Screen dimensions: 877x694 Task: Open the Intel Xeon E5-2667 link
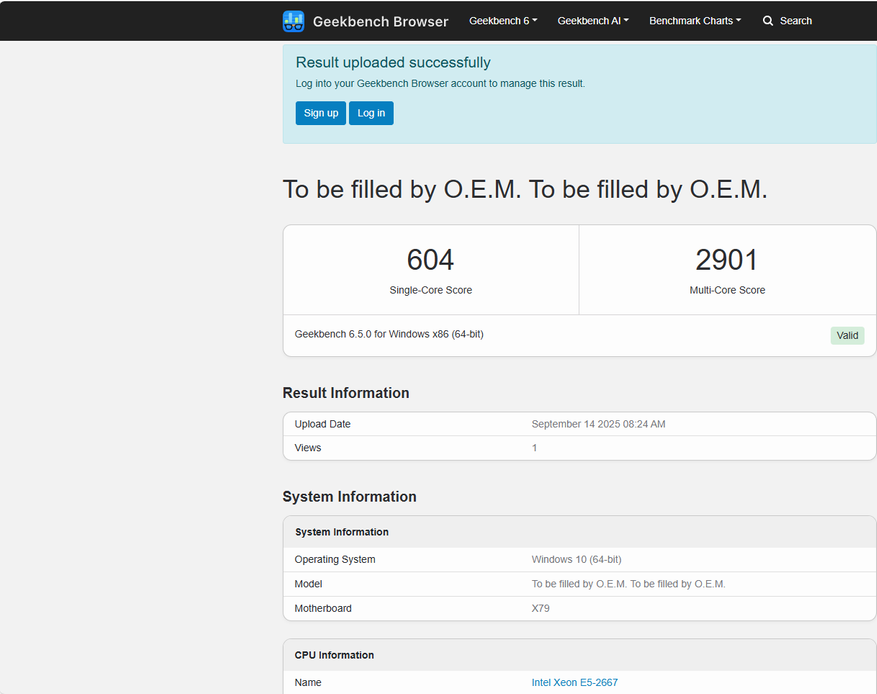(574, 682)
